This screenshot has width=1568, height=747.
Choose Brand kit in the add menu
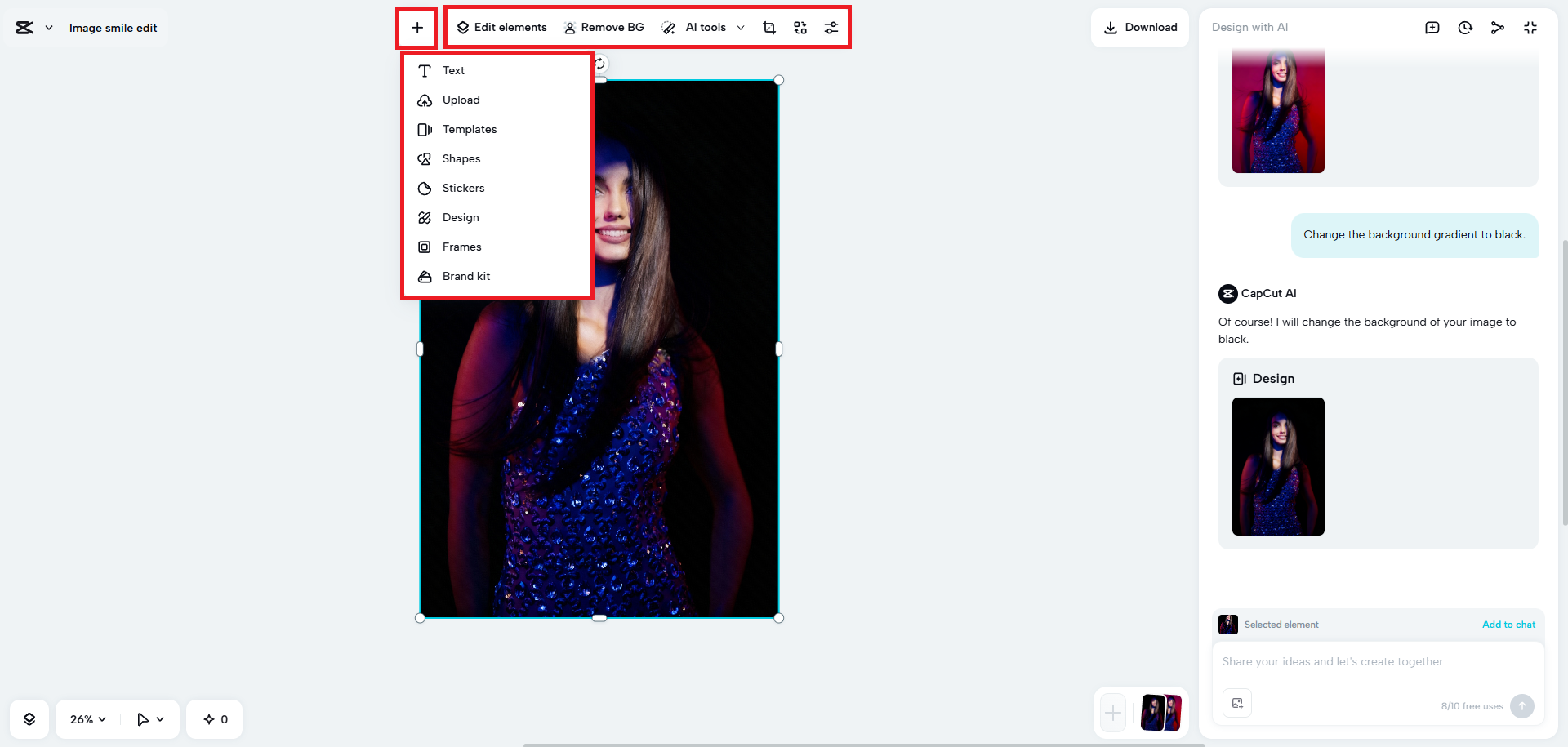(465, 276)
